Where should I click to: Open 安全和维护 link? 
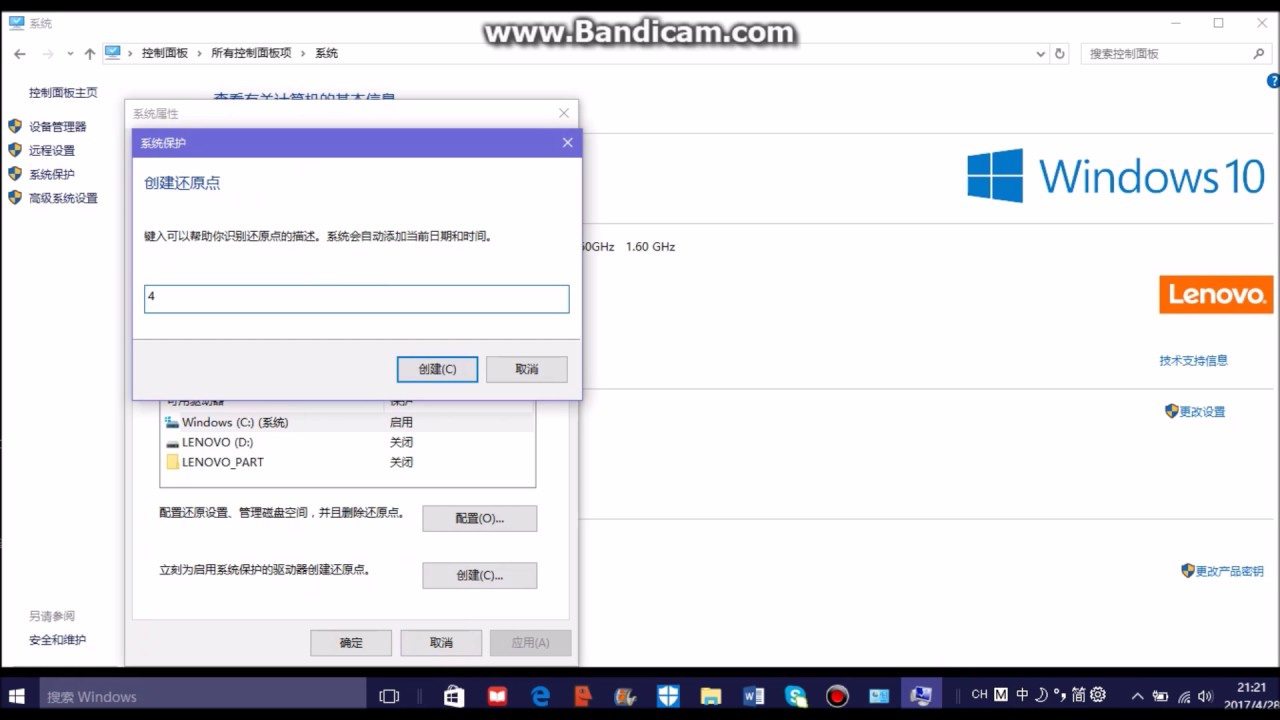(x=58, y=640)
